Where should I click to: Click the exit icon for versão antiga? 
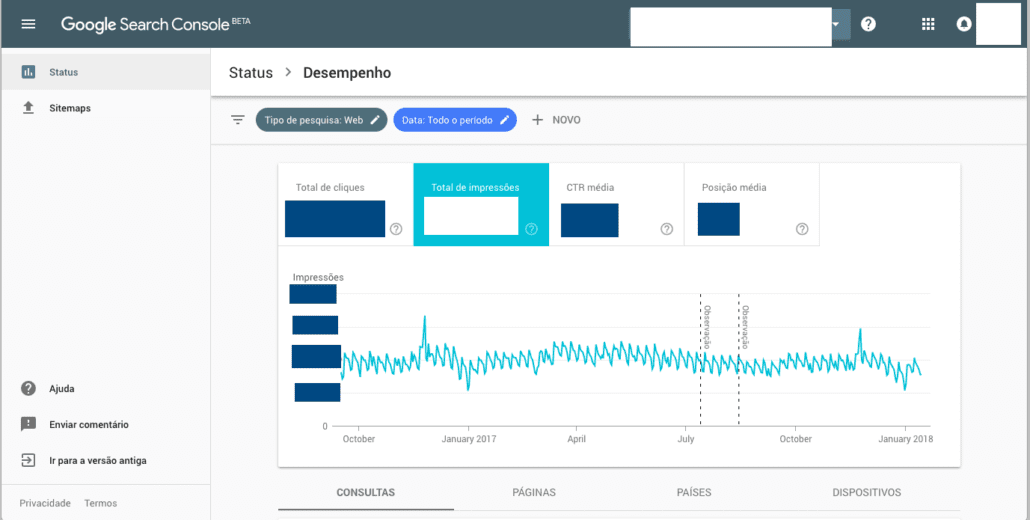point(28,461)
